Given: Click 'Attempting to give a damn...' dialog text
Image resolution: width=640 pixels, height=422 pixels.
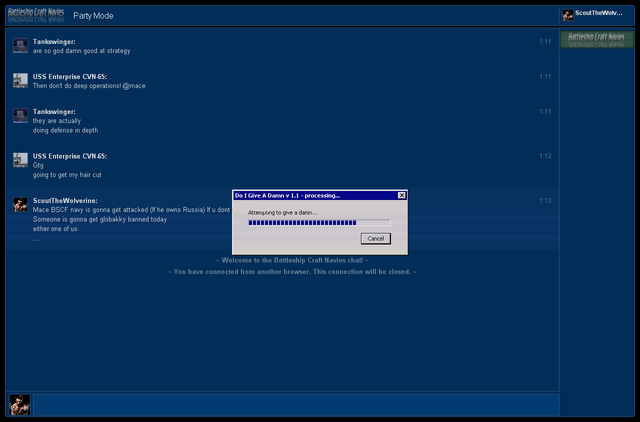Looking at the screenshot, I should click(x=282, y=213).
